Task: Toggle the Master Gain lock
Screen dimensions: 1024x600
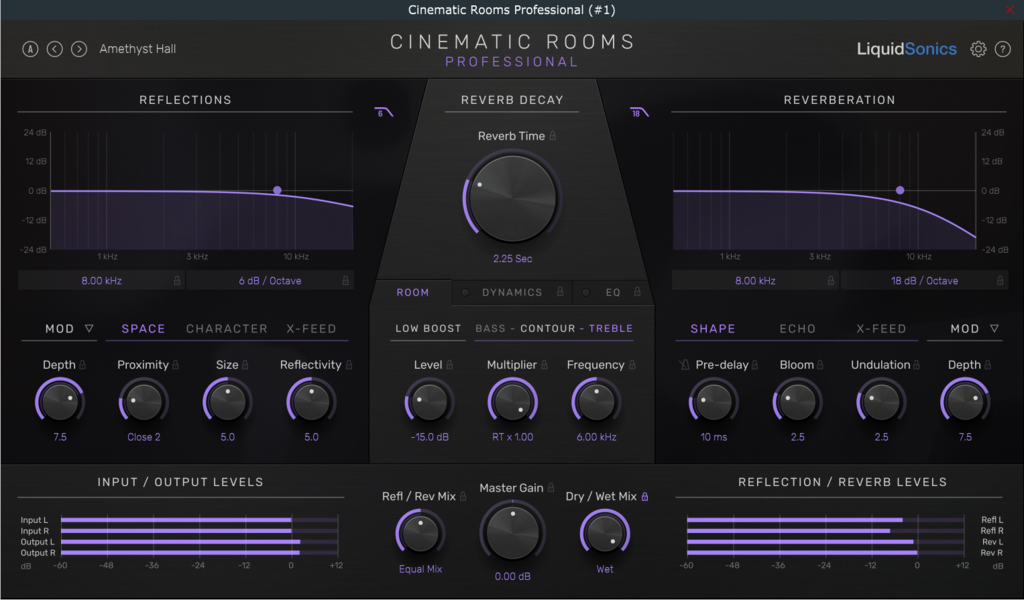Action: pyautogui.click(x=551, y=488)
